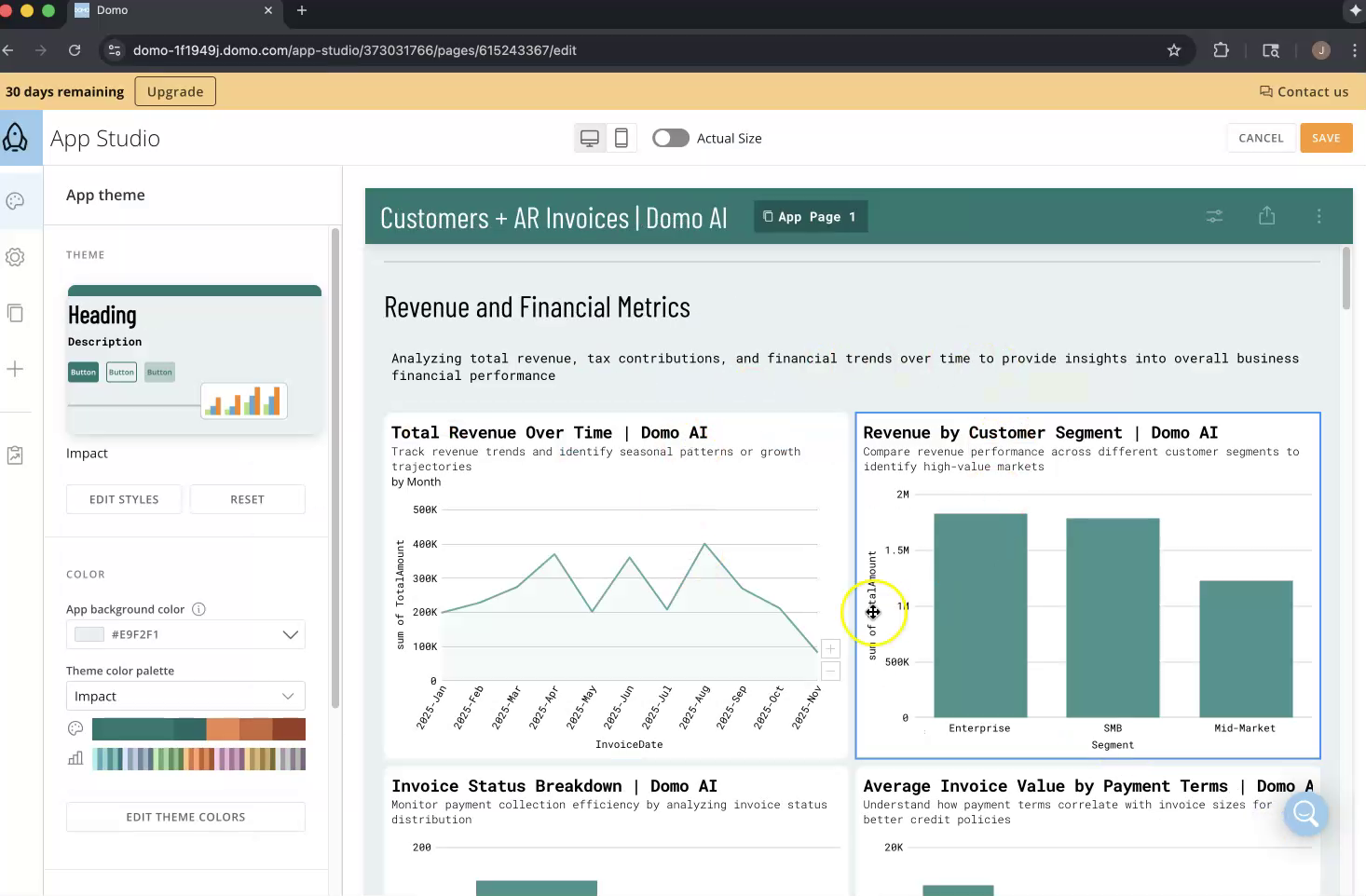Go back with browser back arrow
This screenshot has height=896, width=1366.
(8, 50)
